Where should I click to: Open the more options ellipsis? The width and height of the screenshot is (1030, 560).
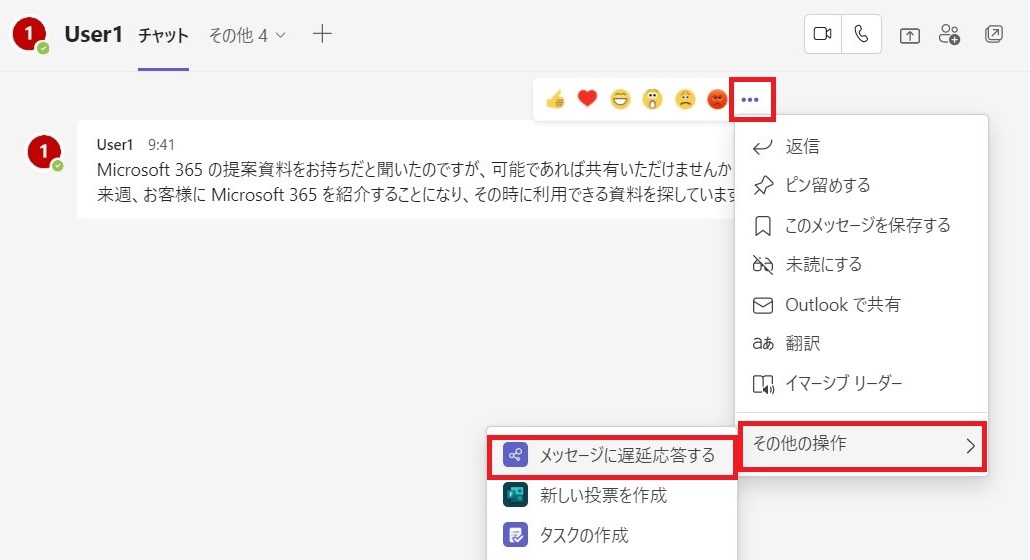coord(751,100)
